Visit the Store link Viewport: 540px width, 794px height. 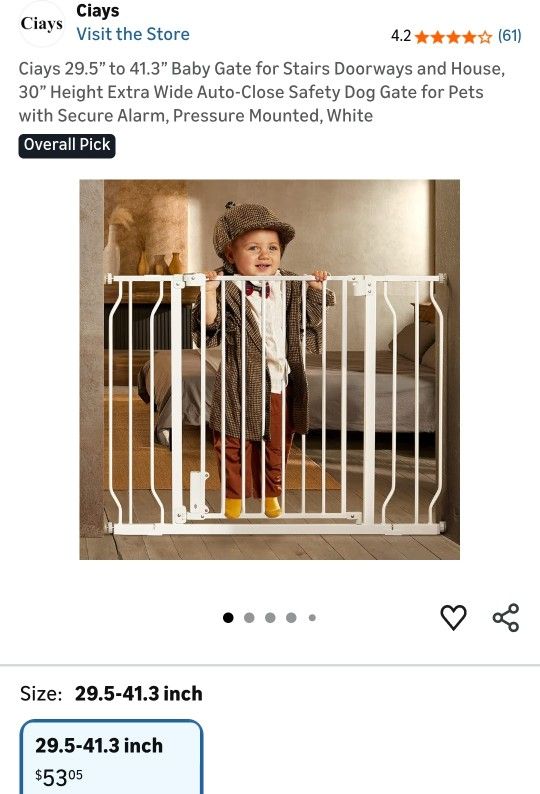[133, 34]
